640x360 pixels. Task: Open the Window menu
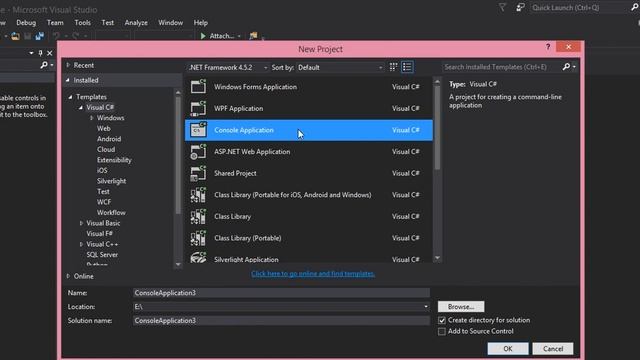(171, 23)
